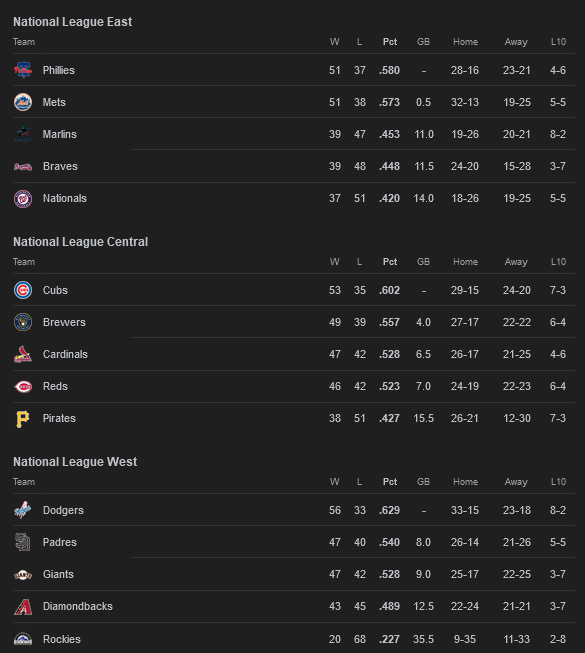Click the Cardinals team logo
Viewport: 585px width, 653px height.
tap(23, 354)
